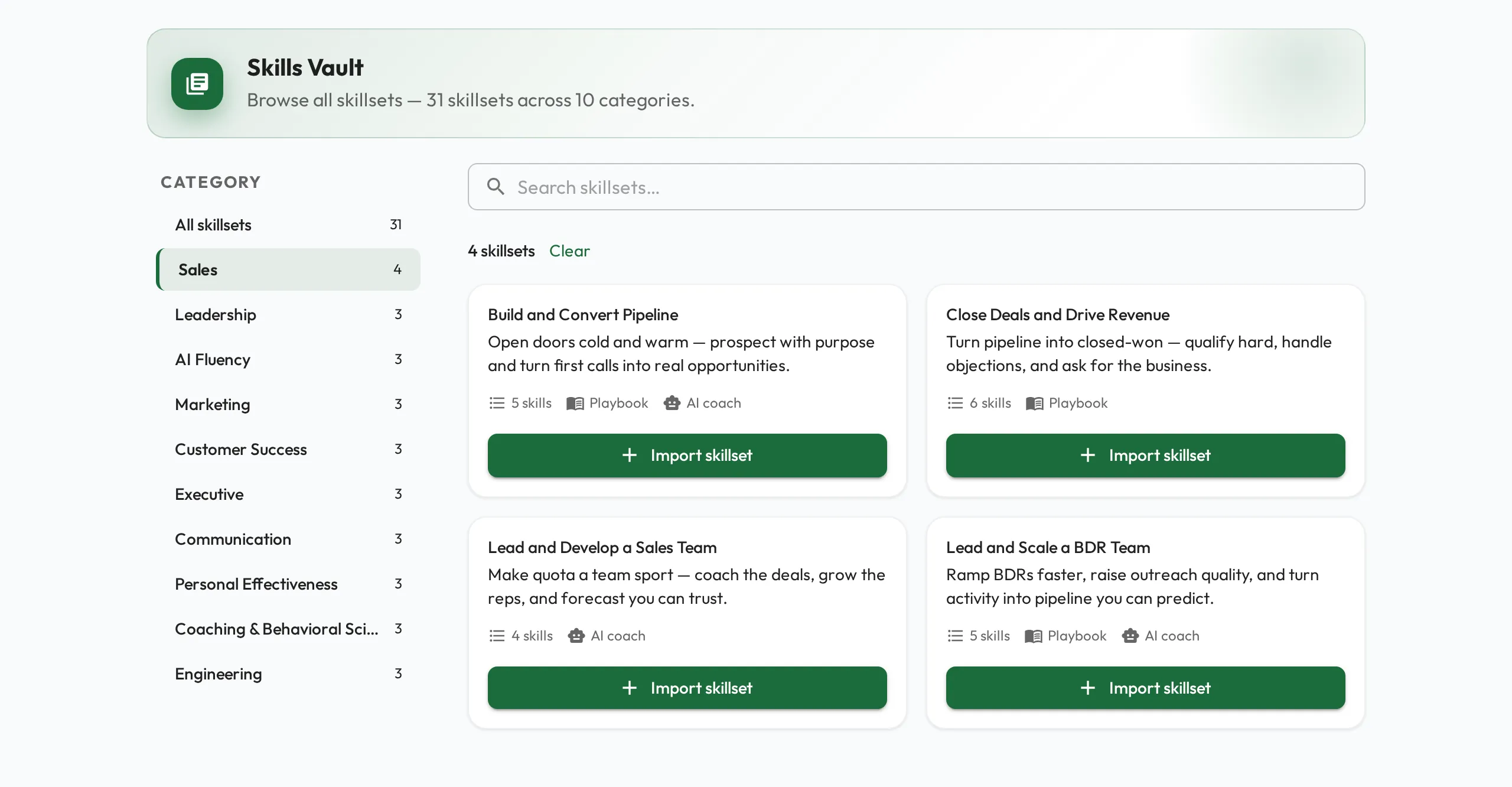Import the Close Deals and Drive Revenue skillset
This screenshot has width=1512, height=787.
pyautogui.click(x=1145, y=455)
